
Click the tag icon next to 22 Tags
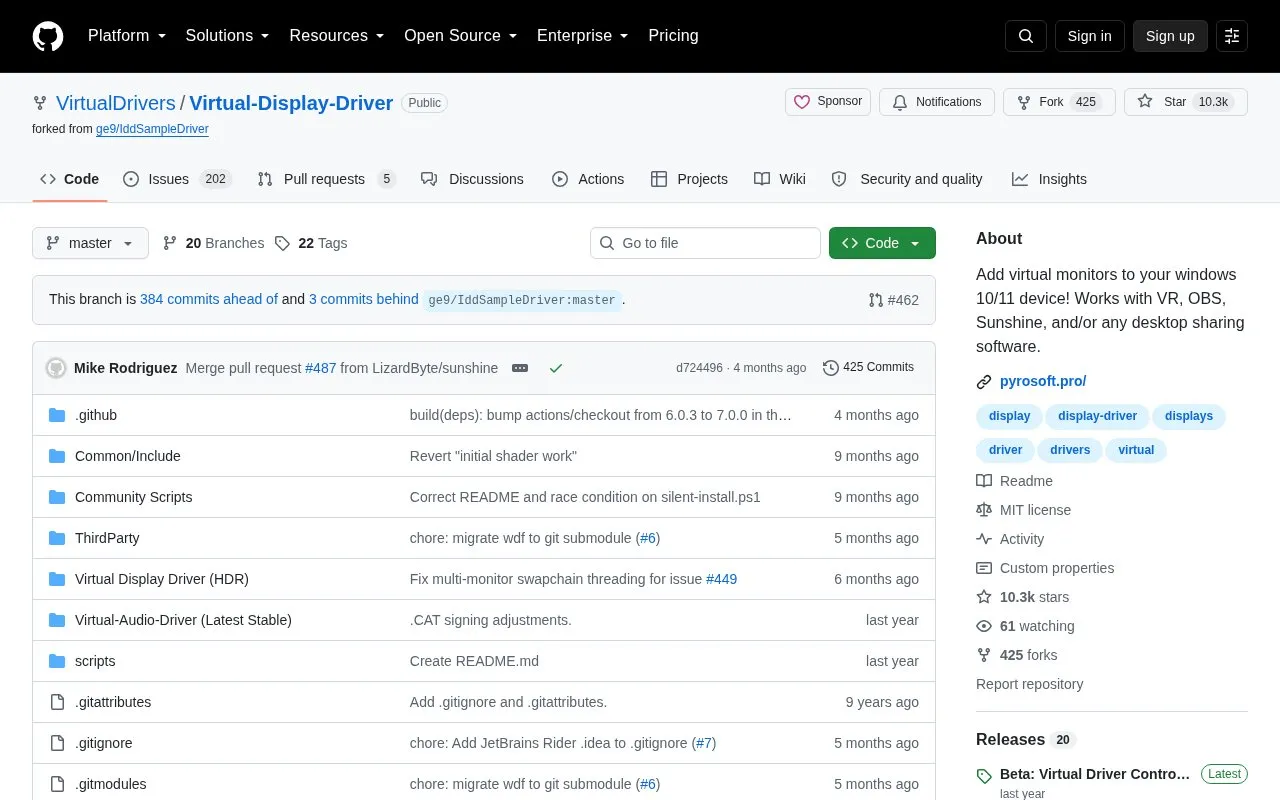(282, 243)
